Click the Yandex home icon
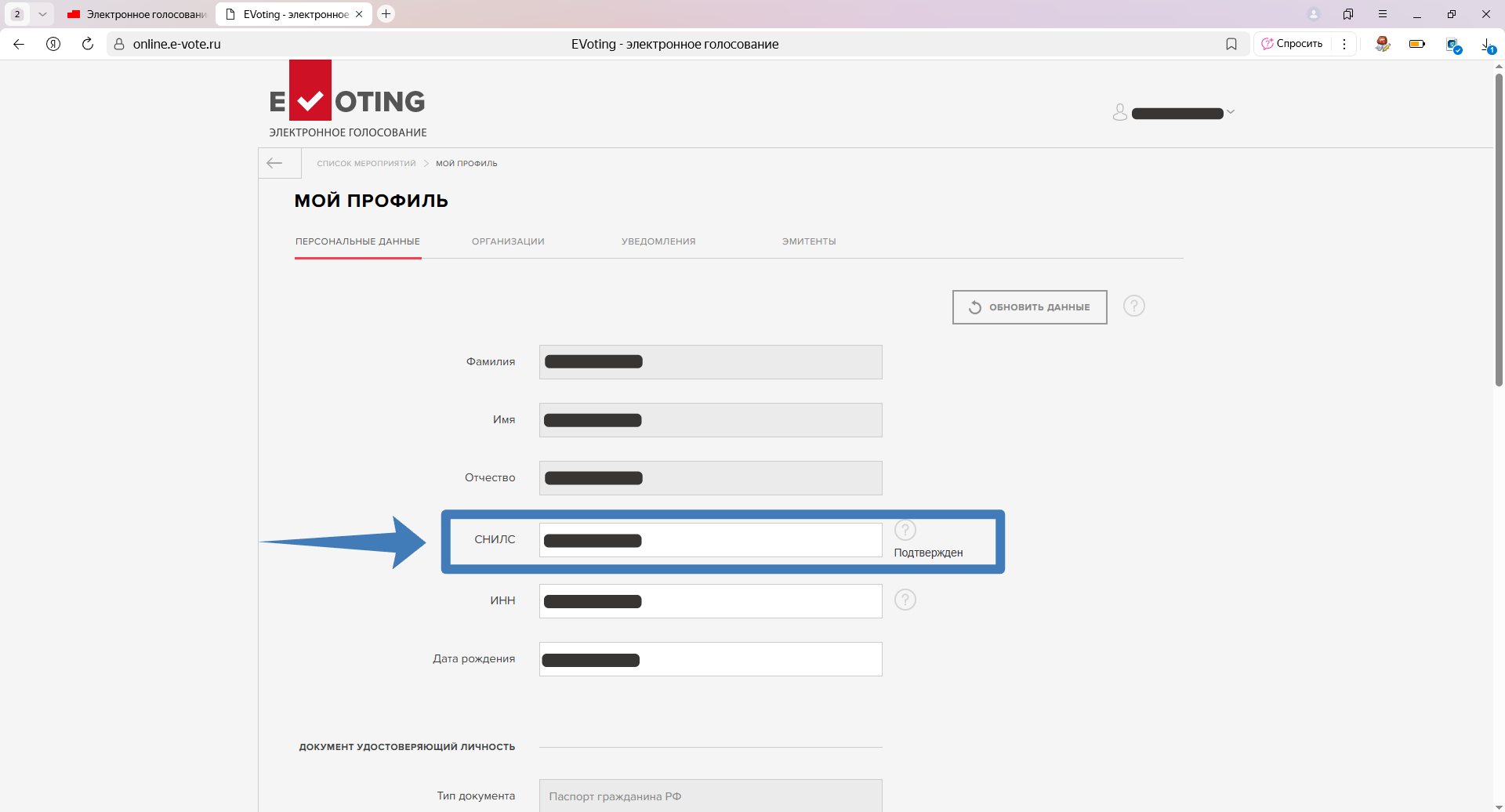The image size is (1505, 812). coord(53,44)
